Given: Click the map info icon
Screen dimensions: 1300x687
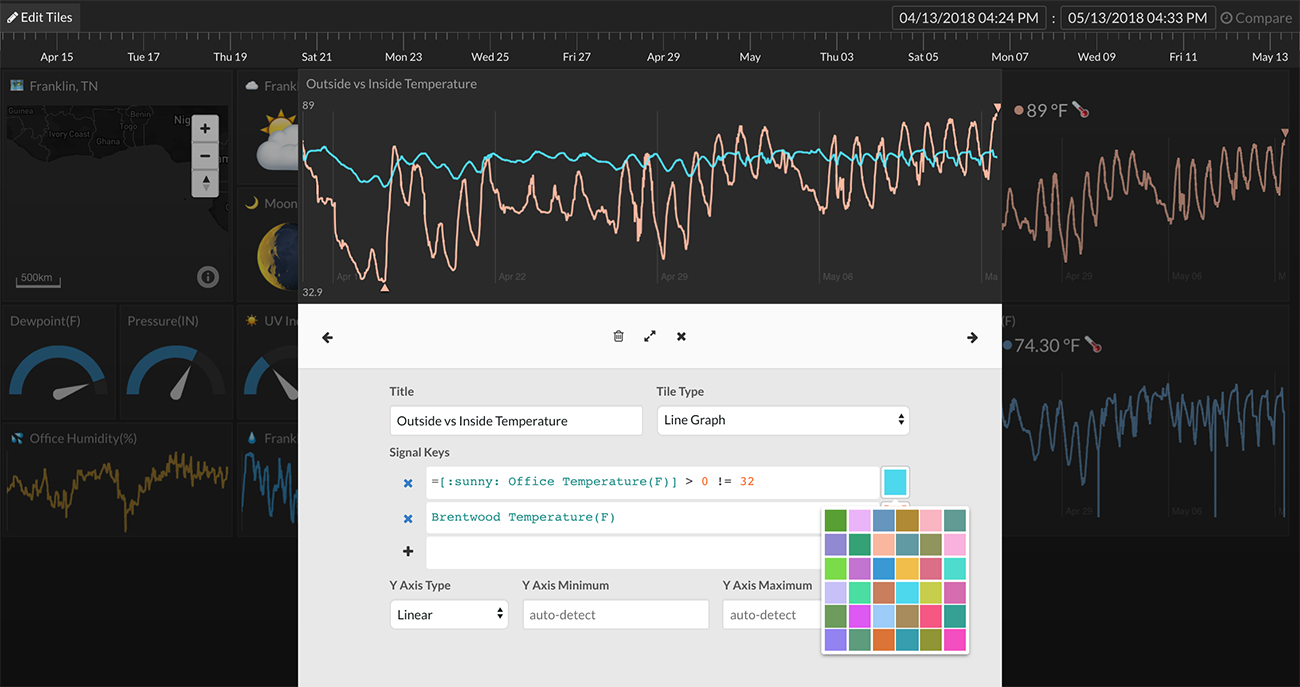Looking at the screenshot, I should click(x=208, y=277).
